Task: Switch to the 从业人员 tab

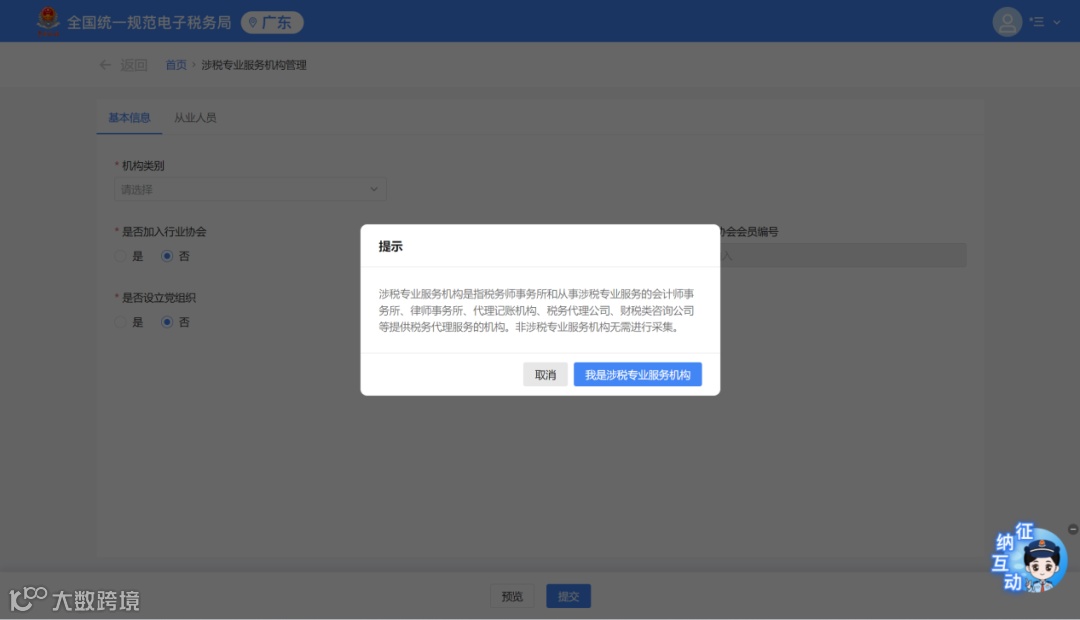Action: pyautogui.click(x=196, y=117)
